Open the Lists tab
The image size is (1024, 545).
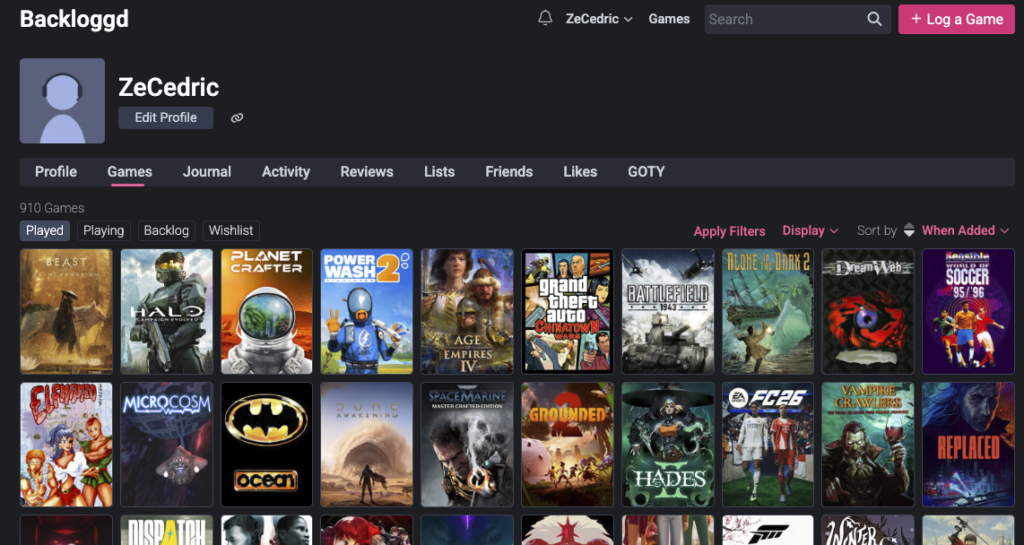440,172
